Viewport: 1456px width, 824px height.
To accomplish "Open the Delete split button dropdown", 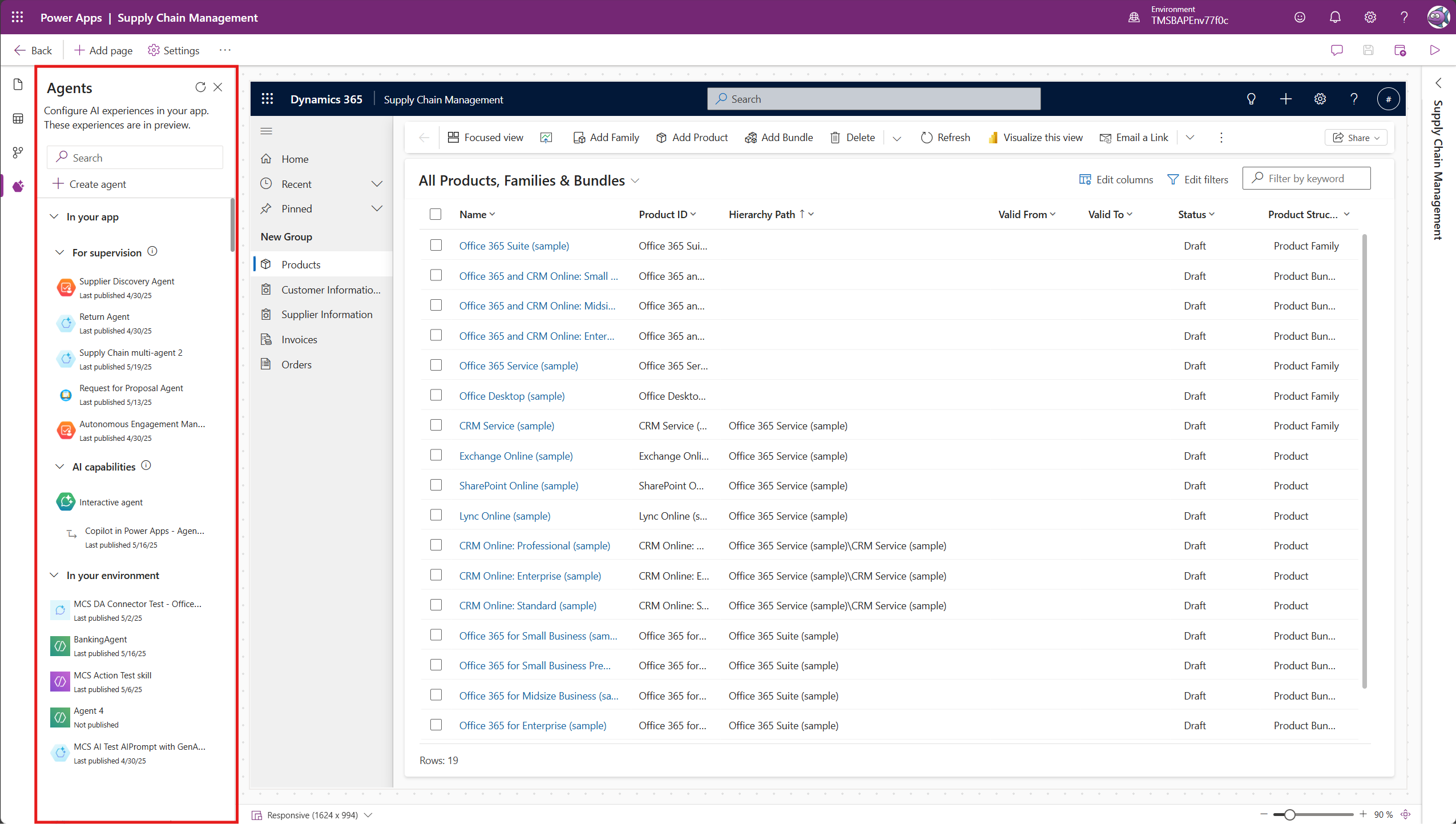I will (897, 138).
